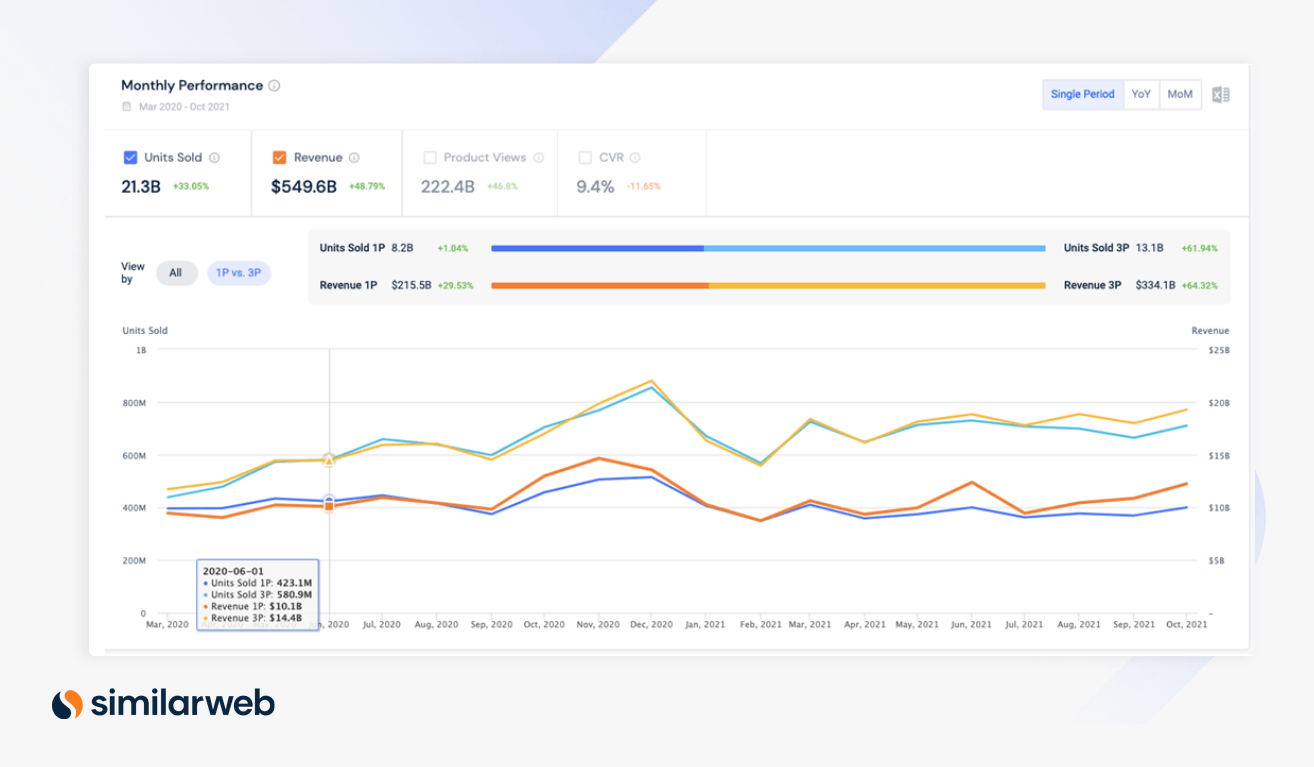This screenshot has width=1314, height=767.
Task: Select the Single Period tab
Action: coord(1082,95)
